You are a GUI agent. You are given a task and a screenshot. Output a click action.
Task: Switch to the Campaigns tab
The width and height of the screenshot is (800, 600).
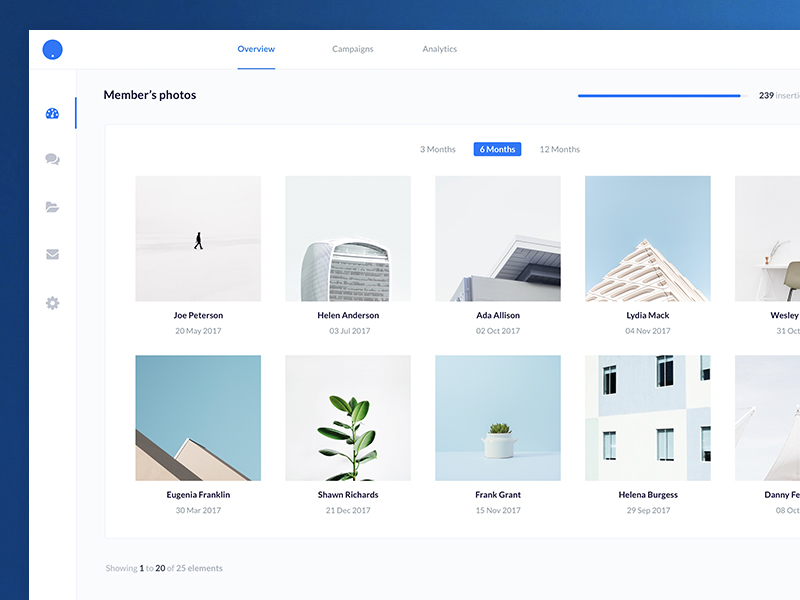pyautogui.click(x=352, y=49)
